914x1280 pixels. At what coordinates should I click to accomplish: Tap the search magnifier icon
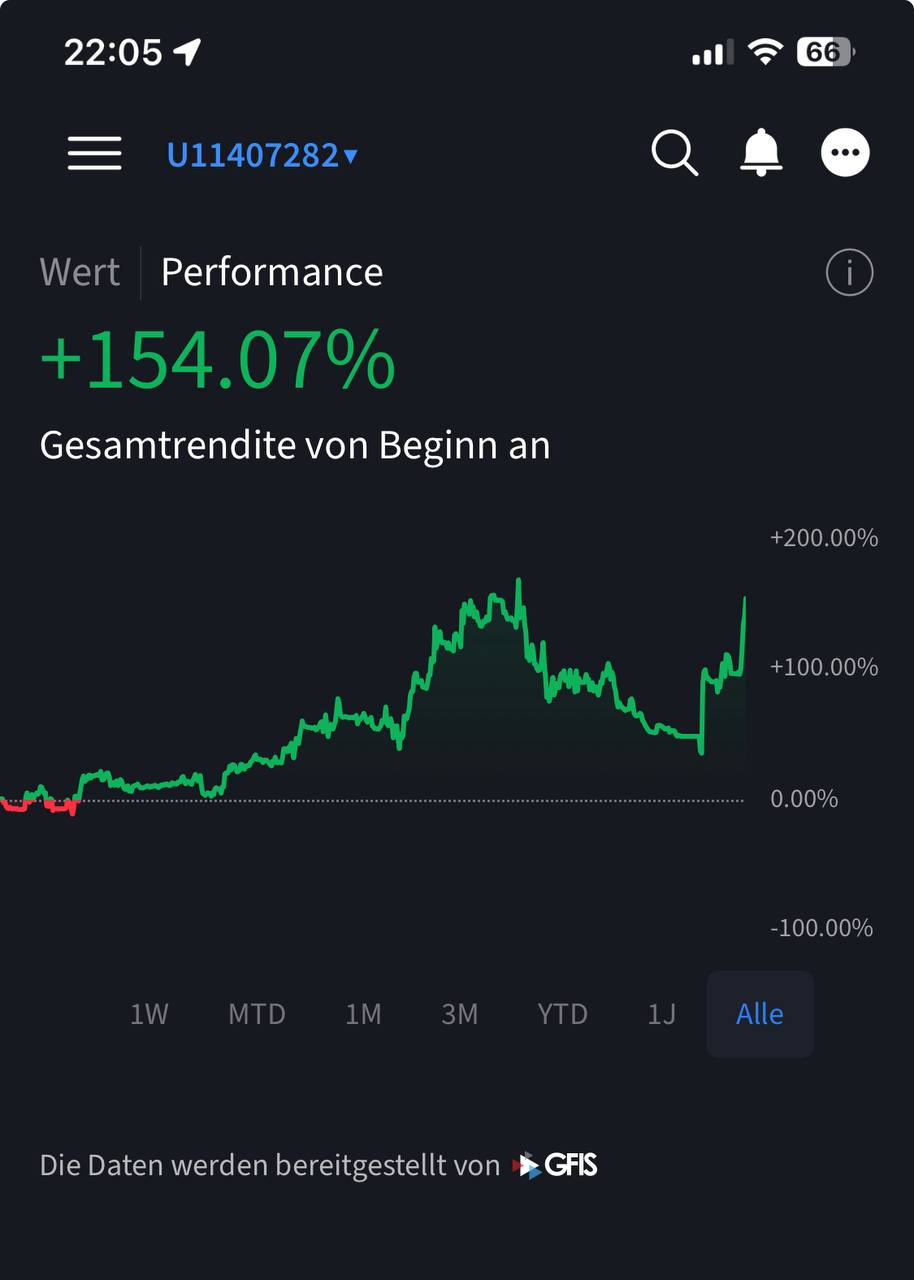click(x=675, y=154)
